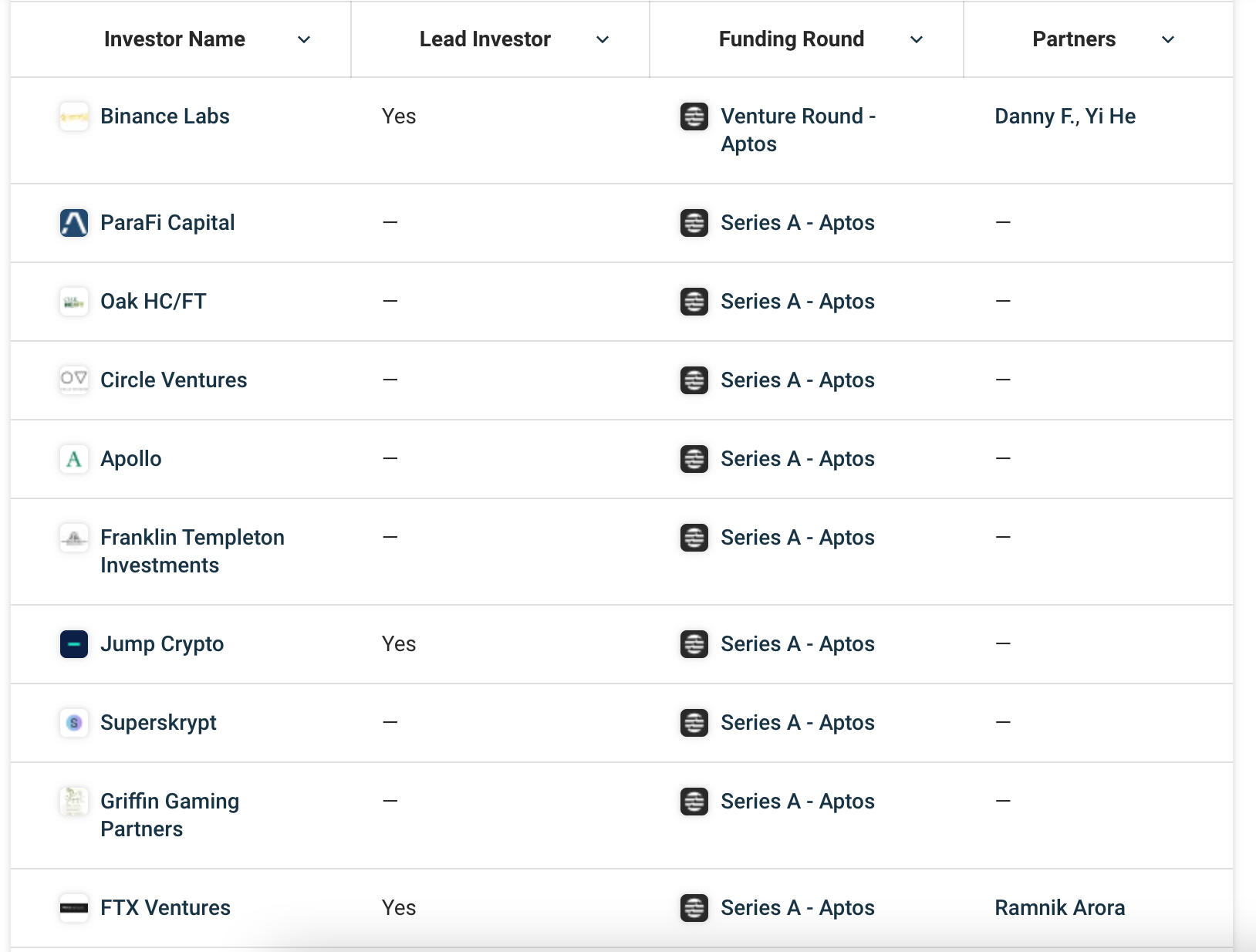
Task: Open the Circle Ventures investor link
Action: [174, 380]
